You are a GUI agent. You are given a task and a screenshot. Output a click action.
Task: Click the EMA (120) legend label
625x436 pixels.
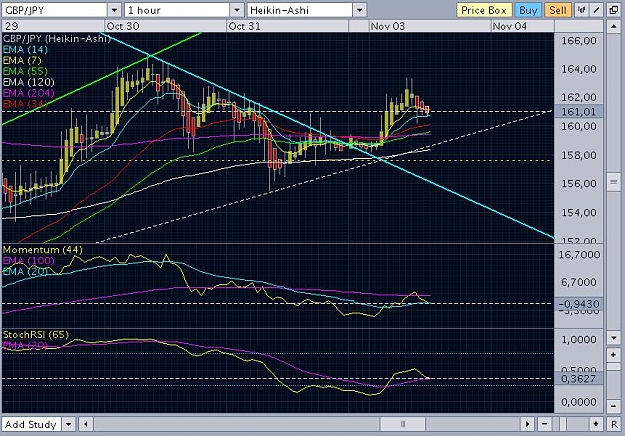[x=29, y=82]
